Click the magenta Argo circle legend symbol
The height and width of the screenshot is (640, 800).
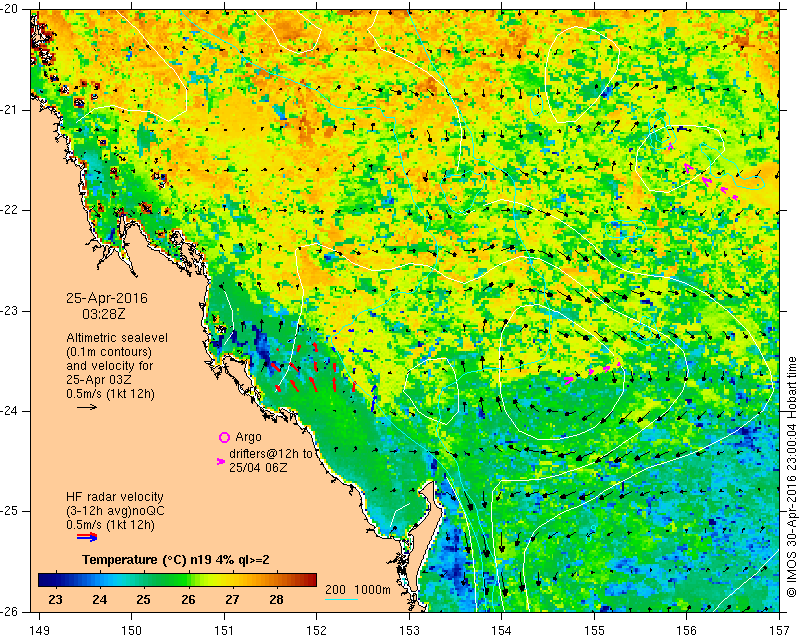point(224,437)
